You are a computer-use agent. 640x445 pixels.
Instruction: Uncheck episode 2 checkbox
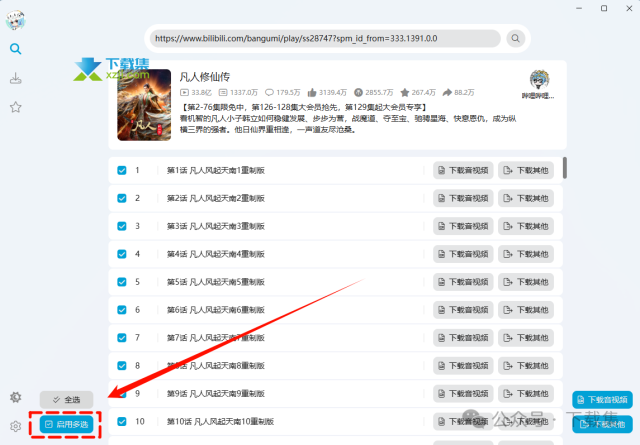(x=122, y=198)
